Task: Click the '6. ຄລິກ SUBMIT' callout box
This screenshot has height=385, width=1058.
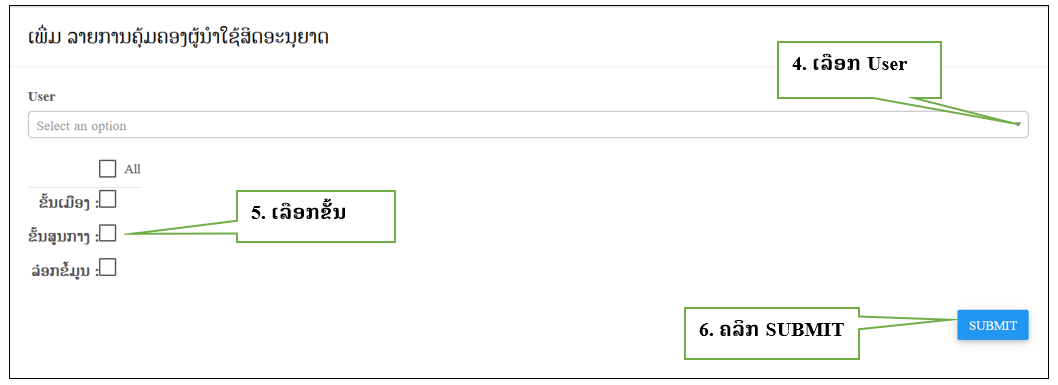Action: 772,333
